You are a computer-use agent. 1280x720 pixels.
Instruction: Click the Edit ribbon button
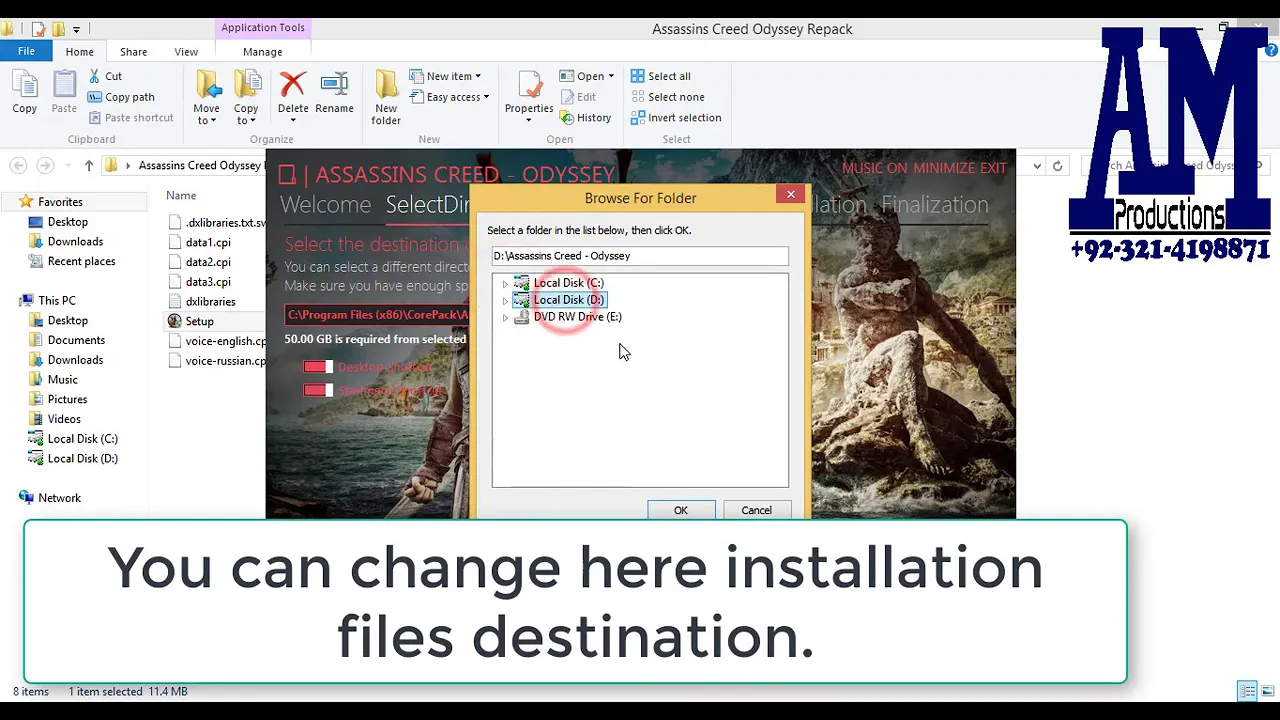[577, 97]
